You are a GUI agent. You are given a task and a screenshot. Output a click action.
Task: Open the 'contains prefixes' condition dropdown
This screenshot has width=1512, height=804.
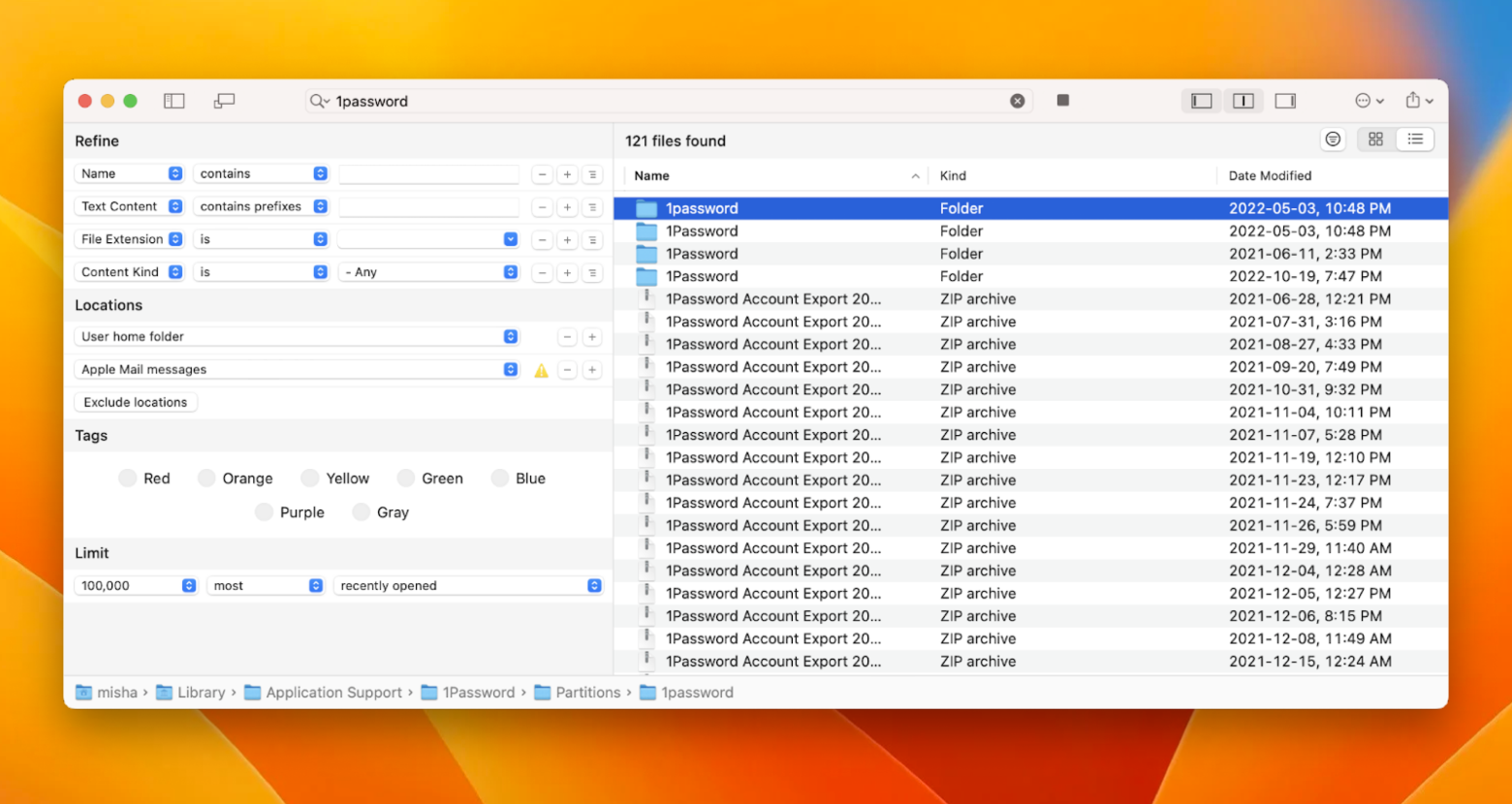pos(261,205)
